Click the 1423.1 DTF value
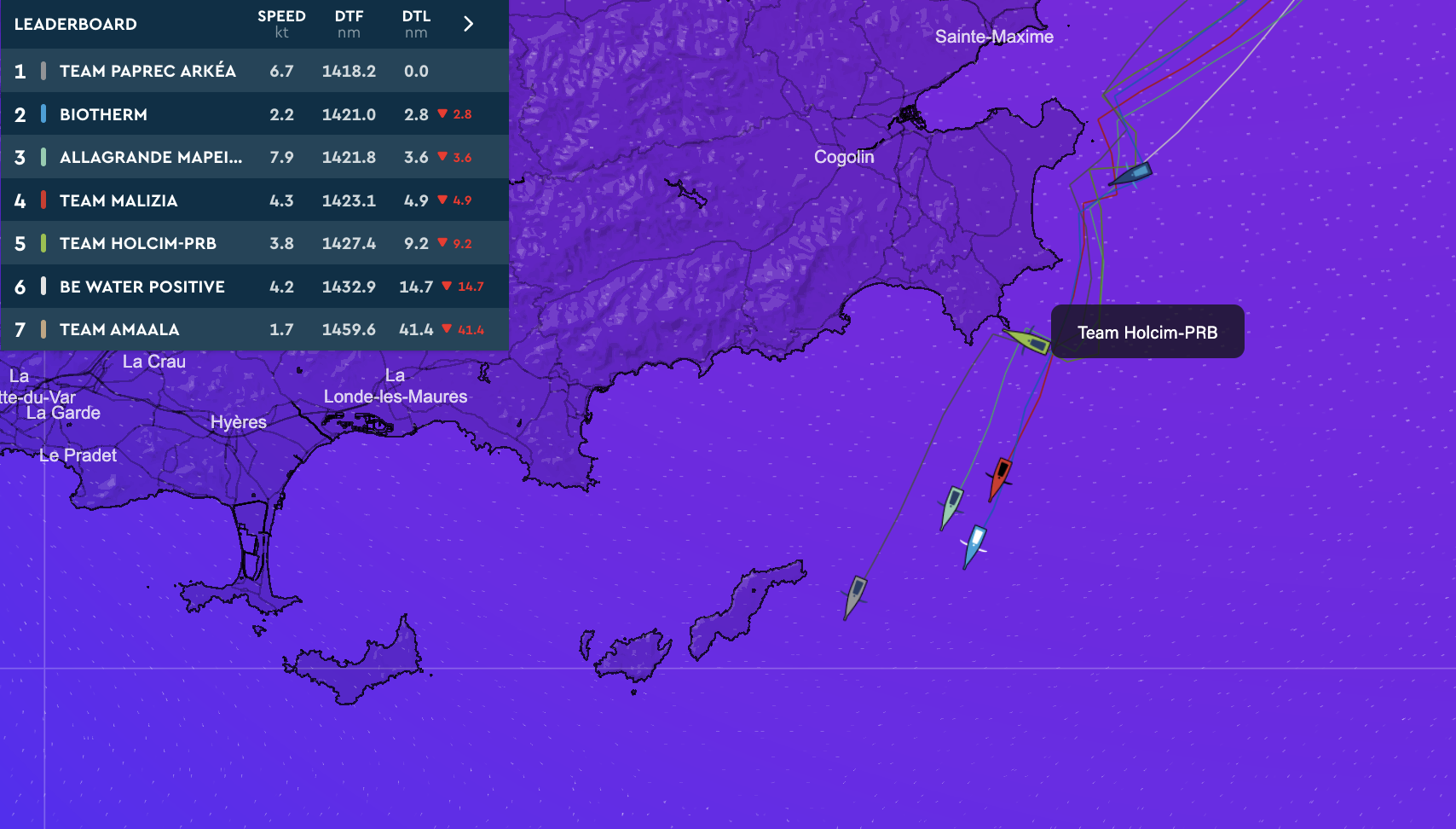 [x=349, y=200]
